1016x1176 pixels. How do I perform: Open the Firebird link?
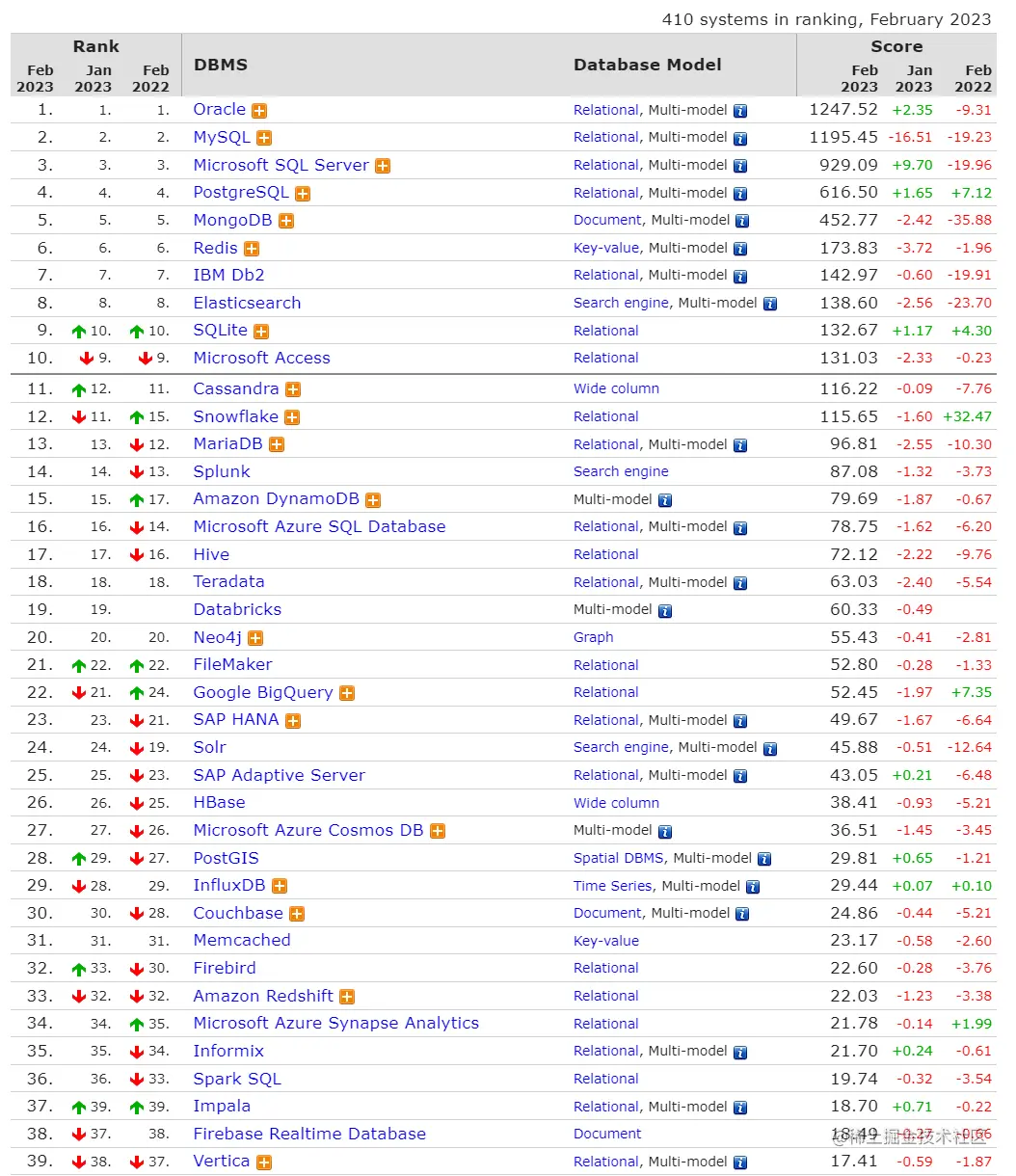click(x=225, y=968)
